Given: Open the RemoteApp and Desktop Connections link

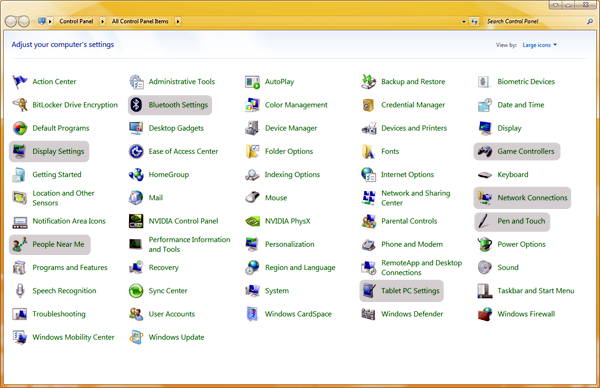Looking at the screenshot, I should [421, 267].
